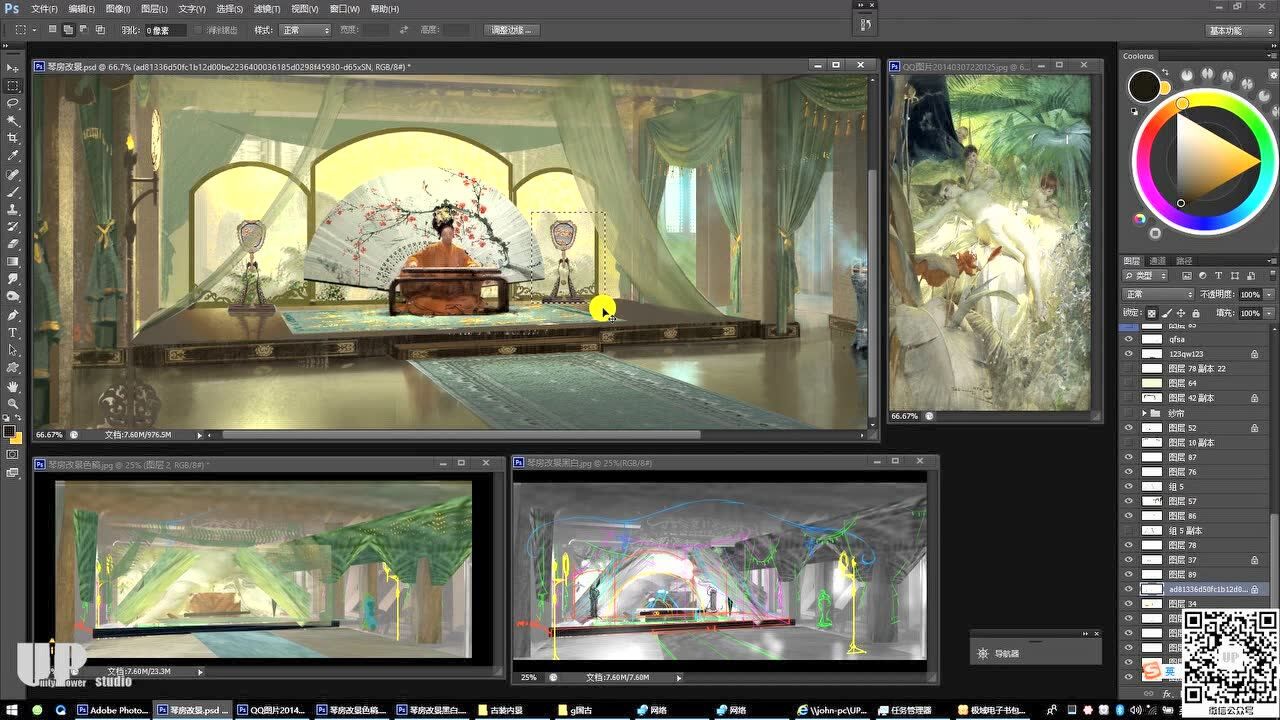Select the Gradient tool
Image resolution: width=1280 pixels, height=720 pixels.
(x=13, y=261)
